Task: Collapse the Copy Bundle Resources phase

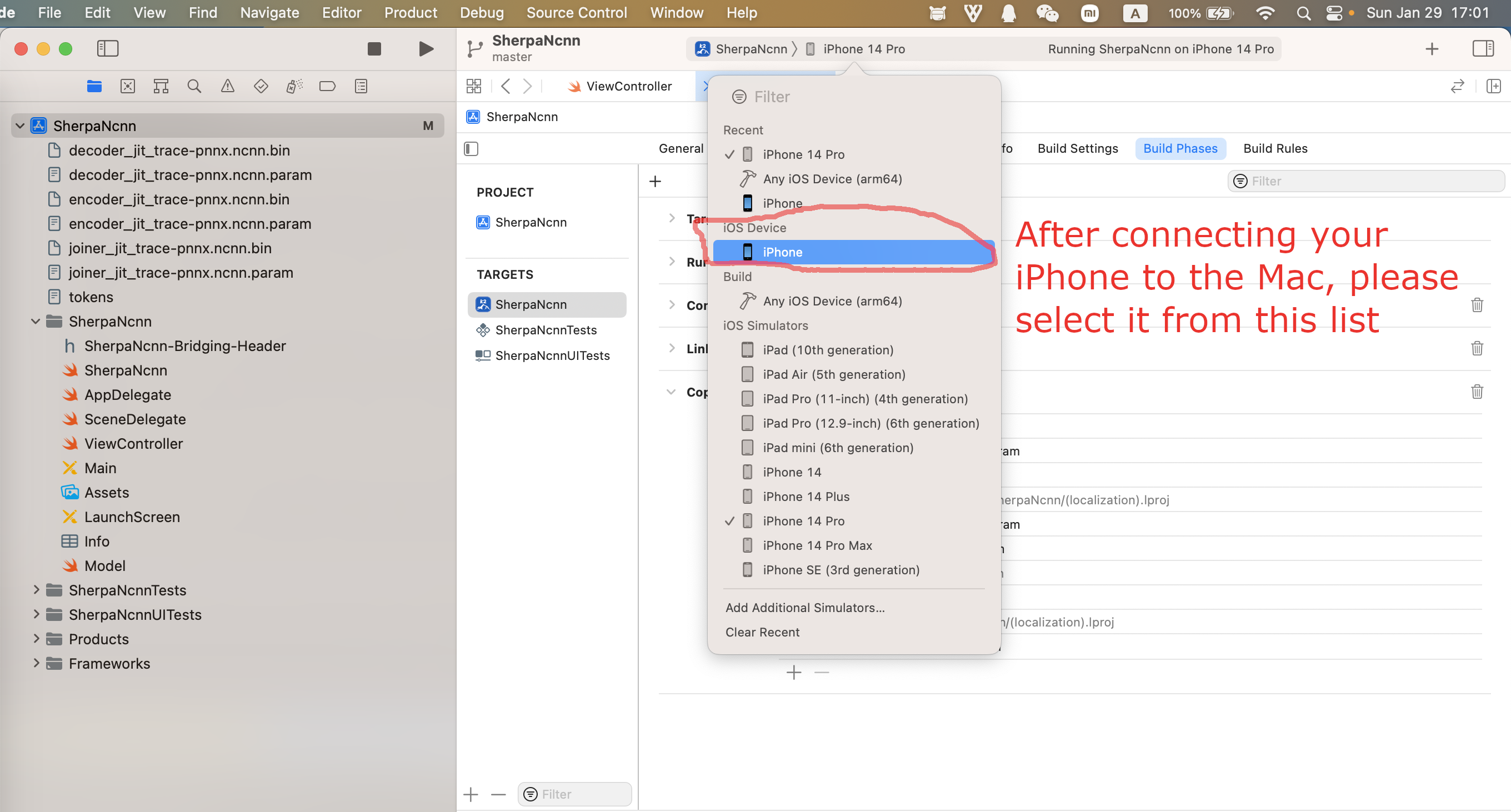Action: tap(672, 392)
